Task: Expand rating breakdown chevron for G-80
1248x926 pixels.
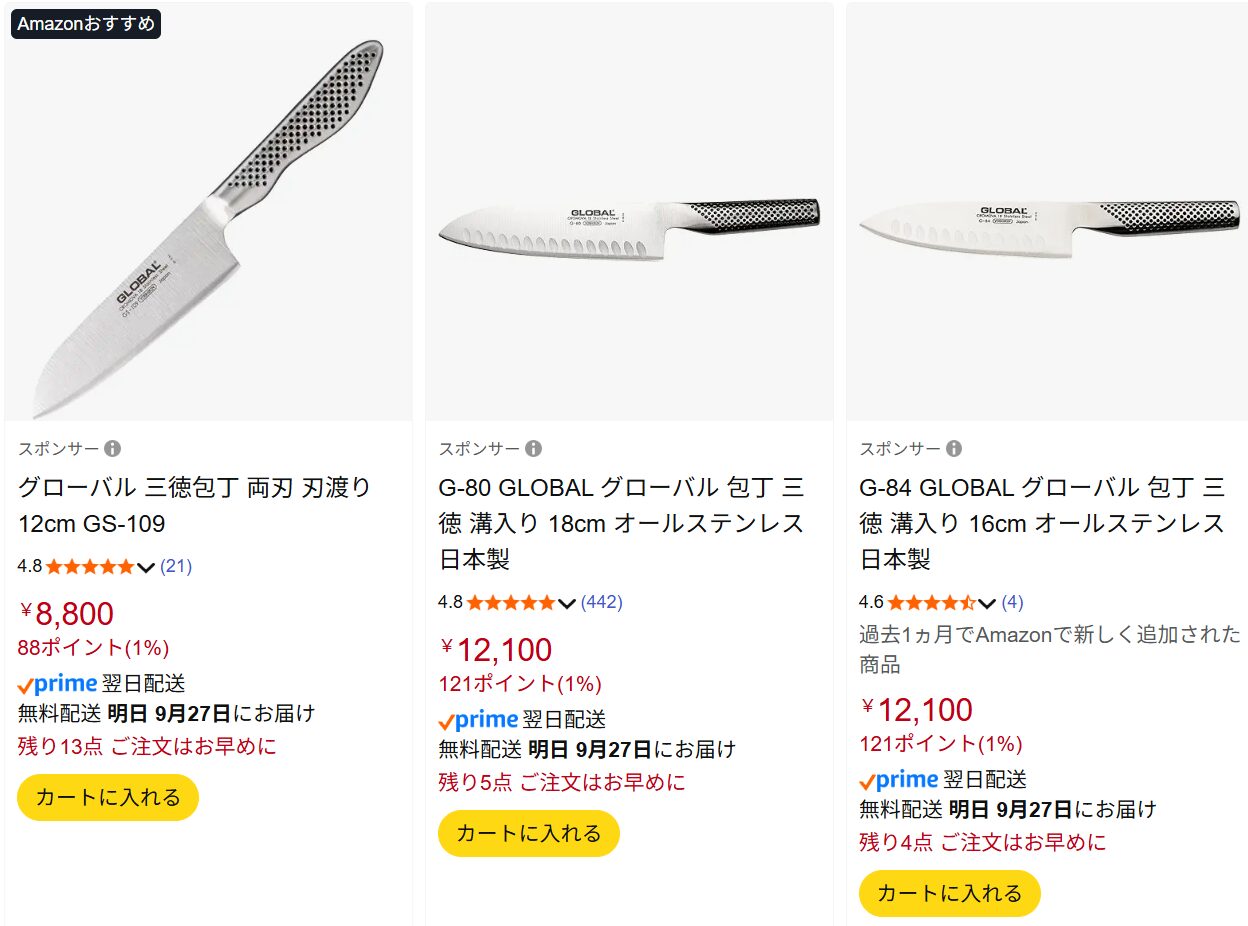Action: click(567, 604)
